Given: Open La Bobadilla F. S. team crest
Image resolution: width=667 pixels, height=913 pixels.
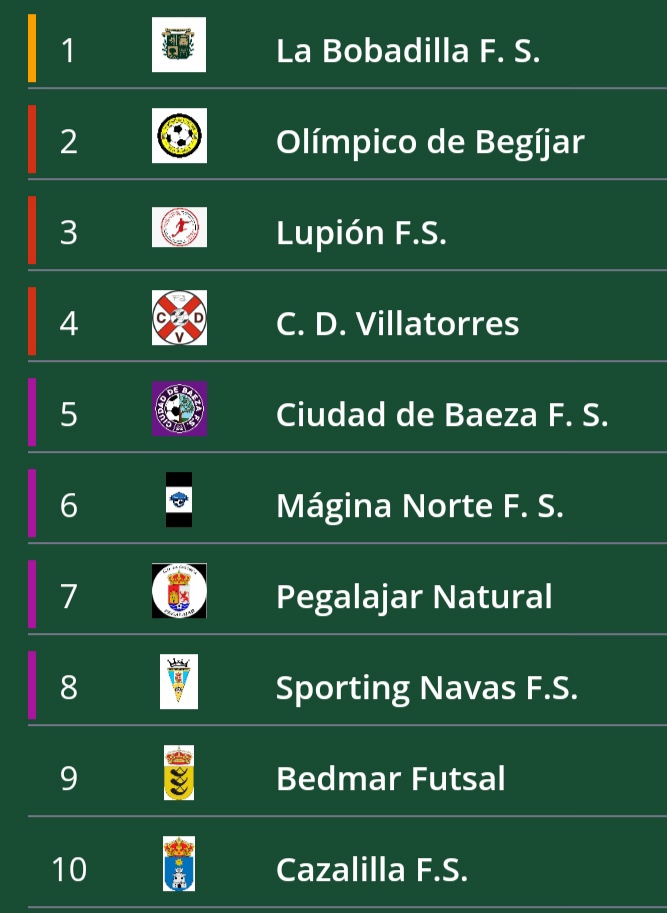Looking at the screenshot, I should (179, 45).
